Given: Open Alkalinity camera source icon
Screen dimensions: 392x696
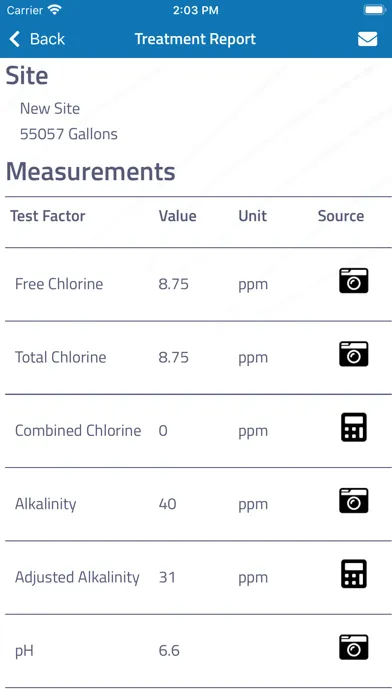Looking at the screenshot, I should (x=354, y=500).
